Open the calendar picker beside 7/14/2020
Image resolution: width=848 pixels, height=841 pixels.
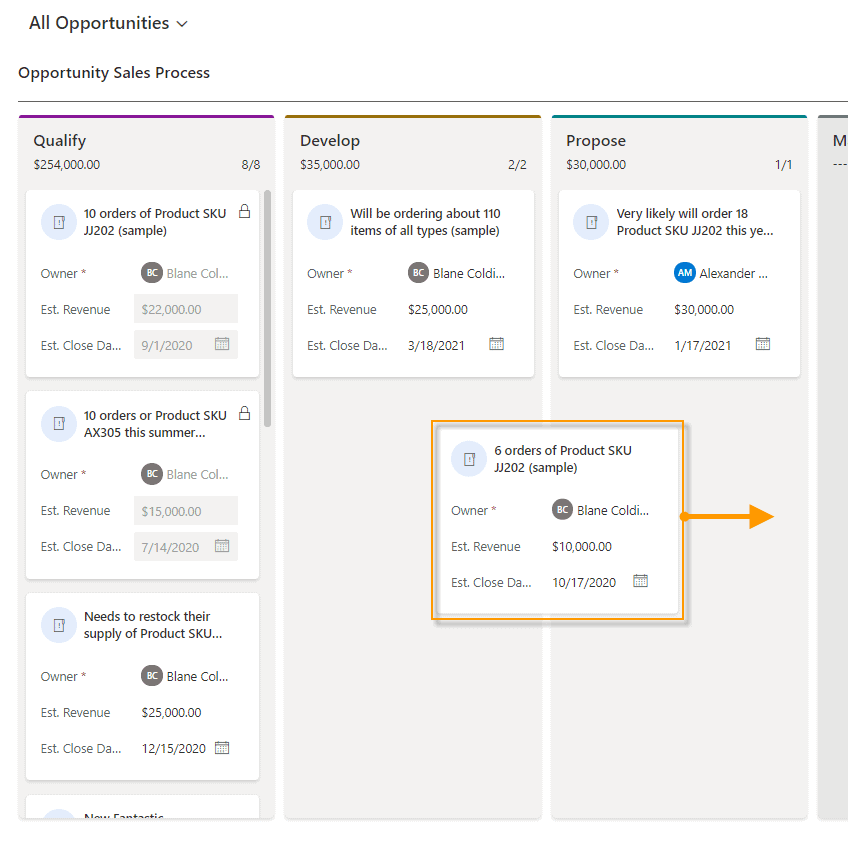[222, 546]
